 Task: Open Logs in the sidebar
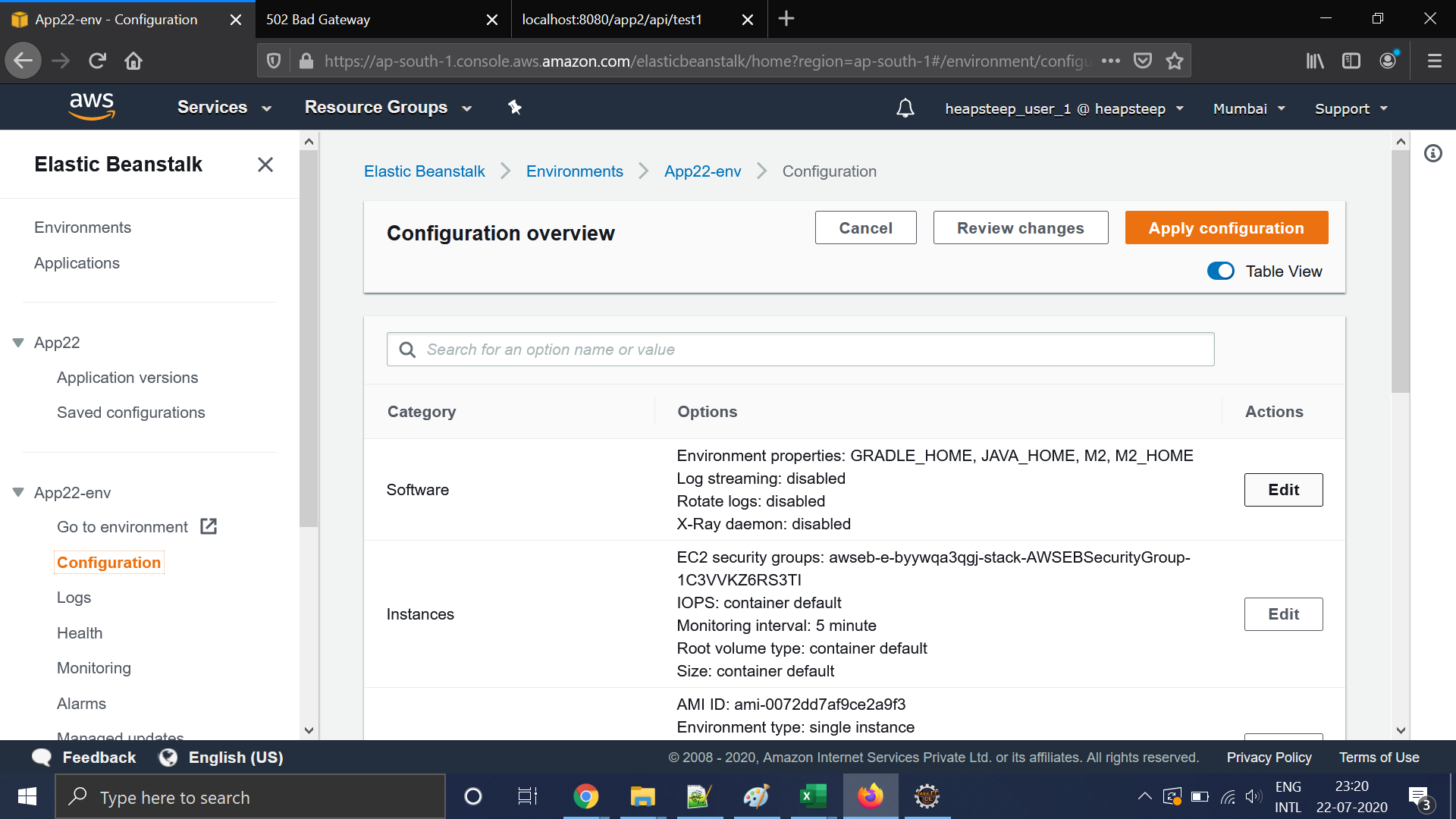coord(74,598)
